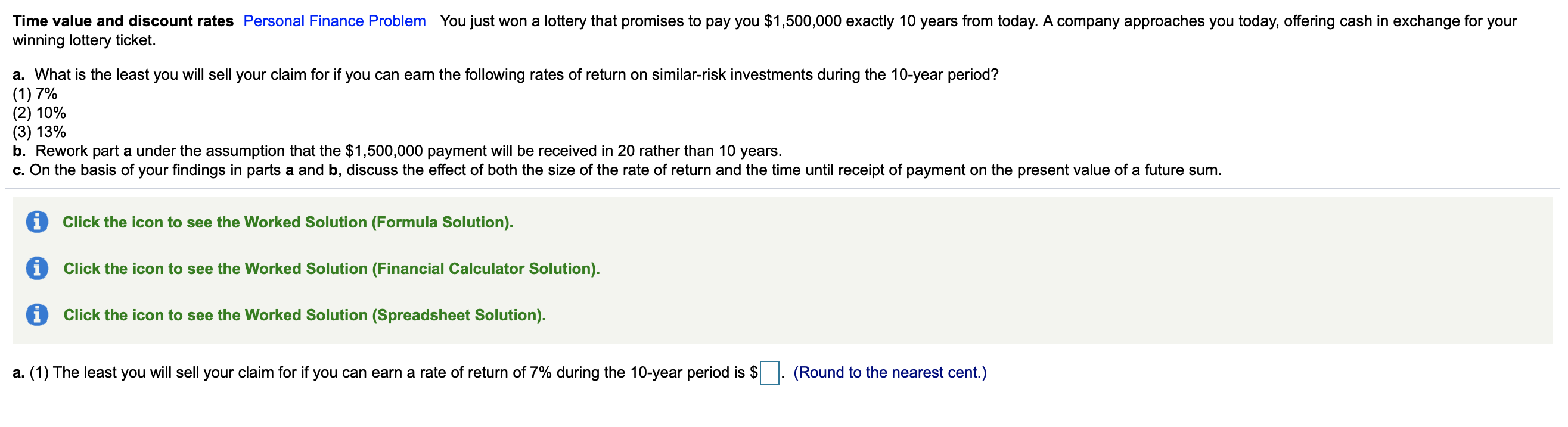
Task: Click the blue info circle beside Formula Solution
Action: 38,223
